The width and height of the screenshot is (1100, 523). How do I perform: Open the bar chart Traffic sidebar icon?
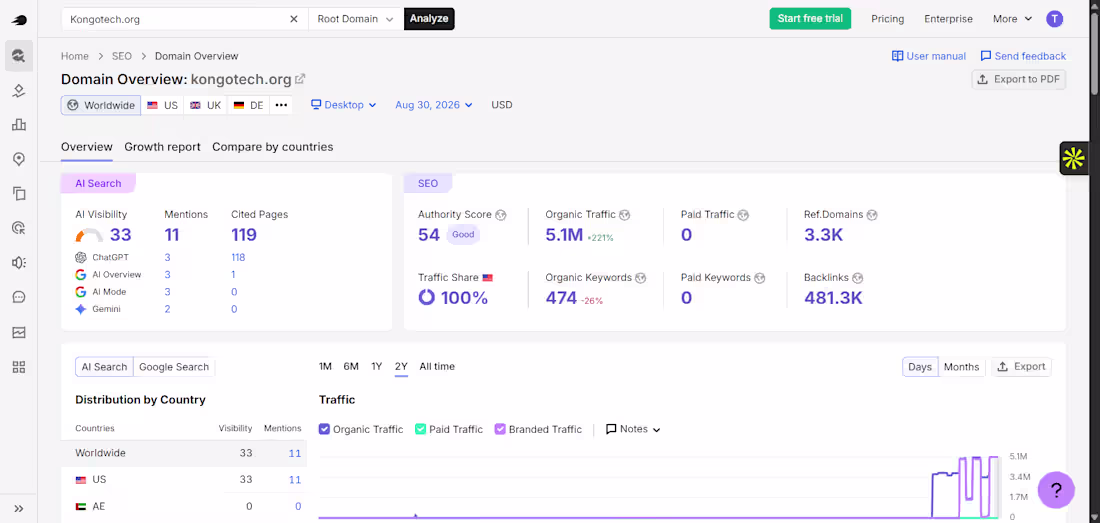(x=19, y=125)
